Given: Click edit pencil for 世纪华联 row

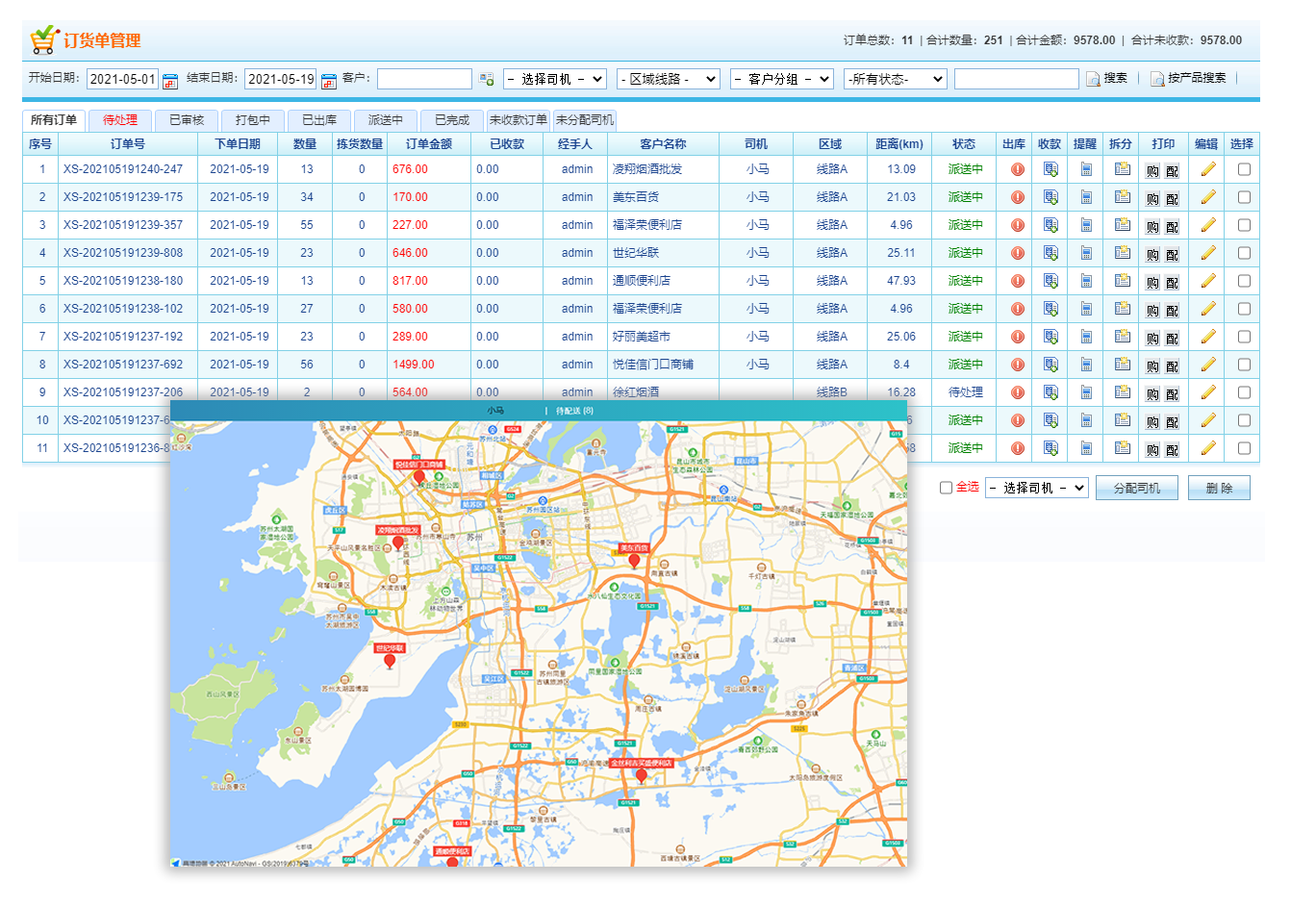Looking at the screenshot, I should pos(1208,253).
